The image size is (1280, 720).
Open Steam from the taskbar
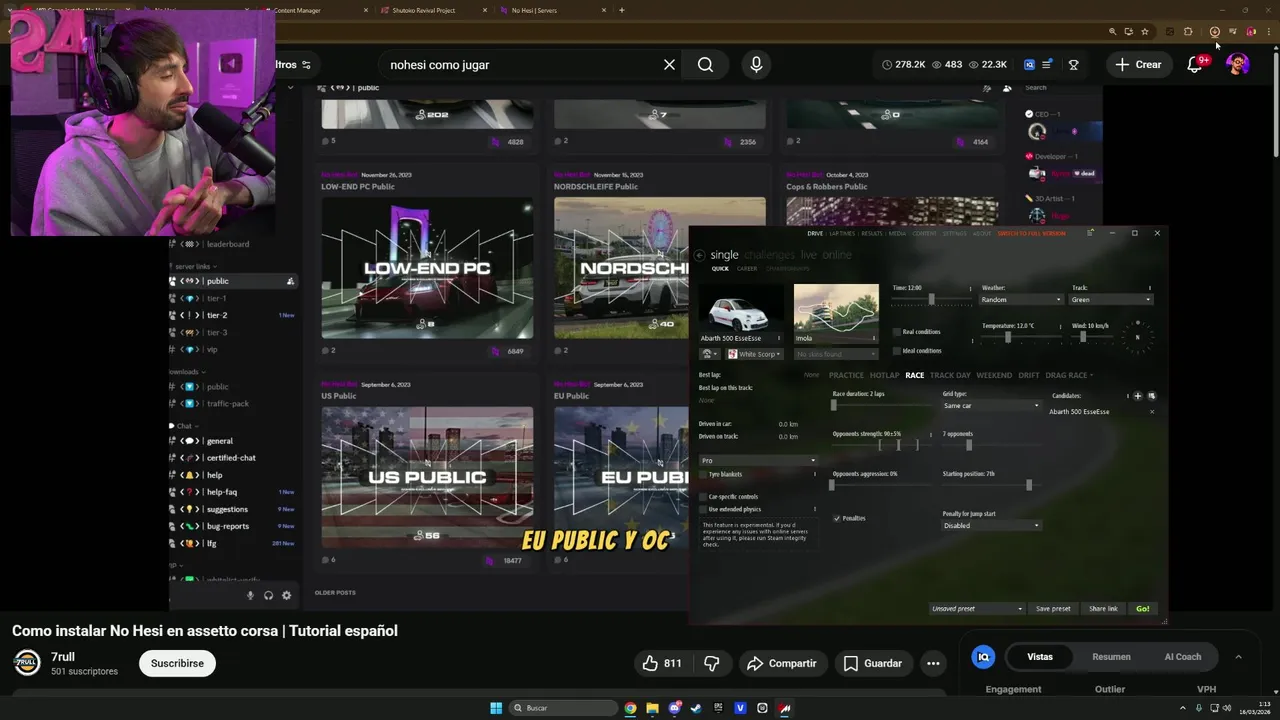[696, 708]
